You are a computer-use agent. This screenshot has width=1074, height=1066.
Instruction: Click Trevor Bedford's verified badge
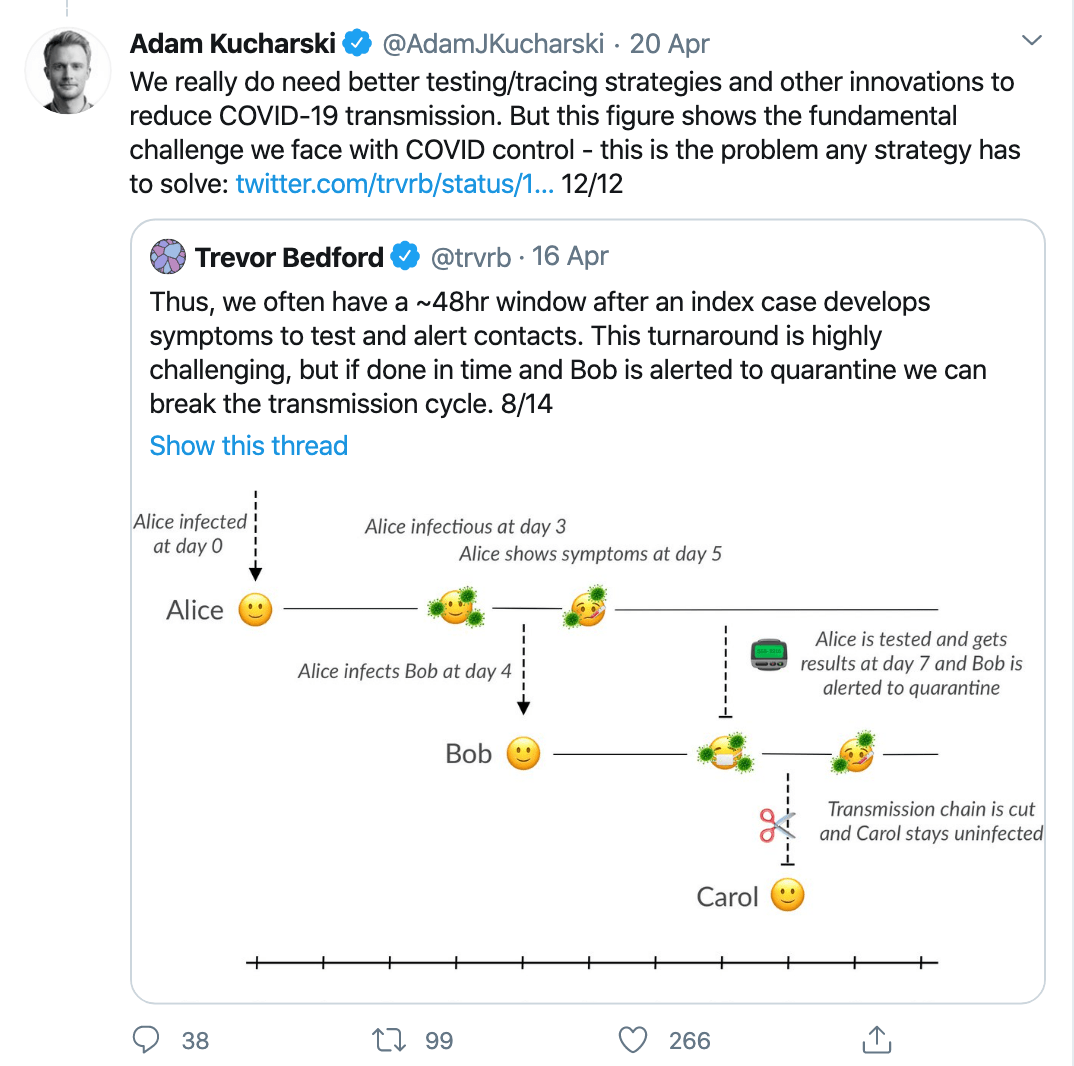point(405,257)
